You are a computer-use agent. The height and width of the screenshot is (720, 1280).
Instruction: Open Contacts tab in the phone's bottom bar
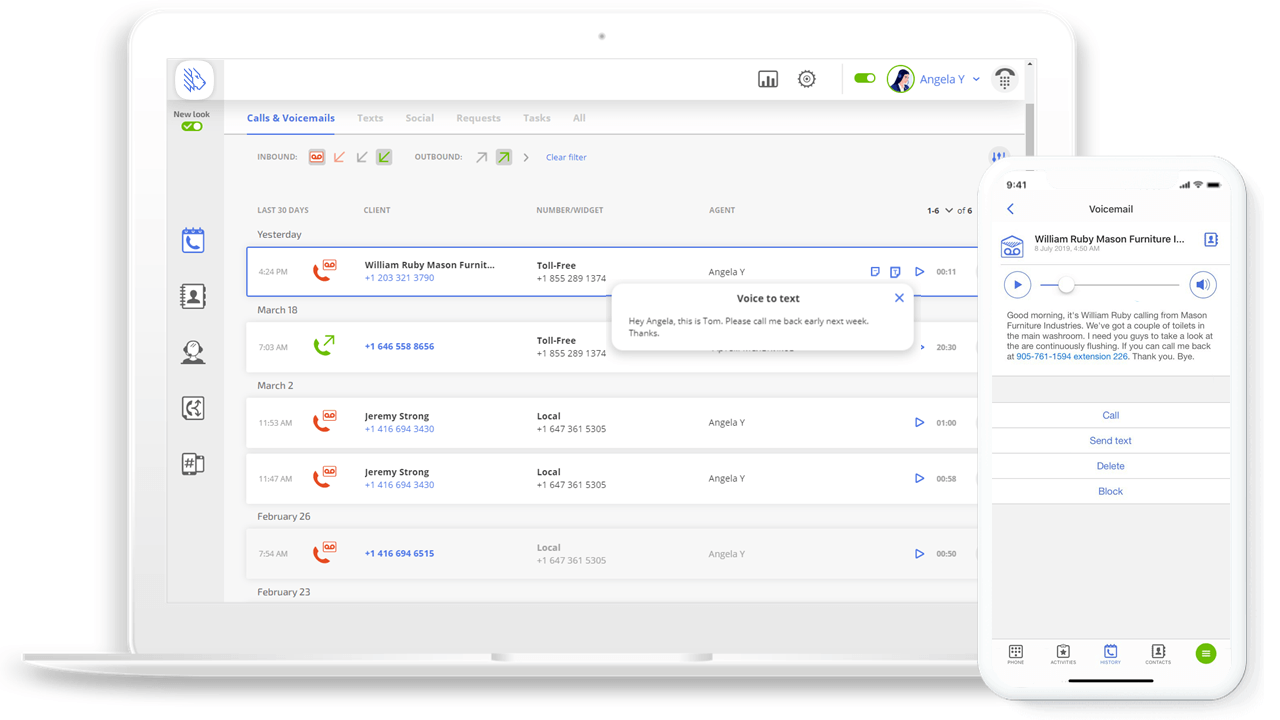[1158, 654]
